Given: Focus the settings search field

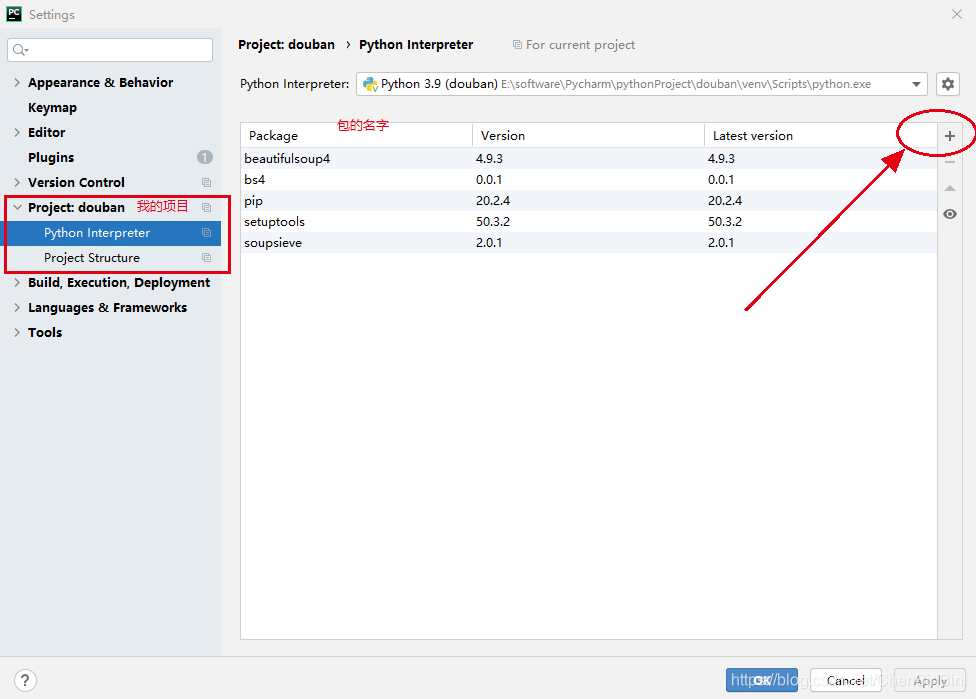Looking at the screenshot, I should pos(110,50).
